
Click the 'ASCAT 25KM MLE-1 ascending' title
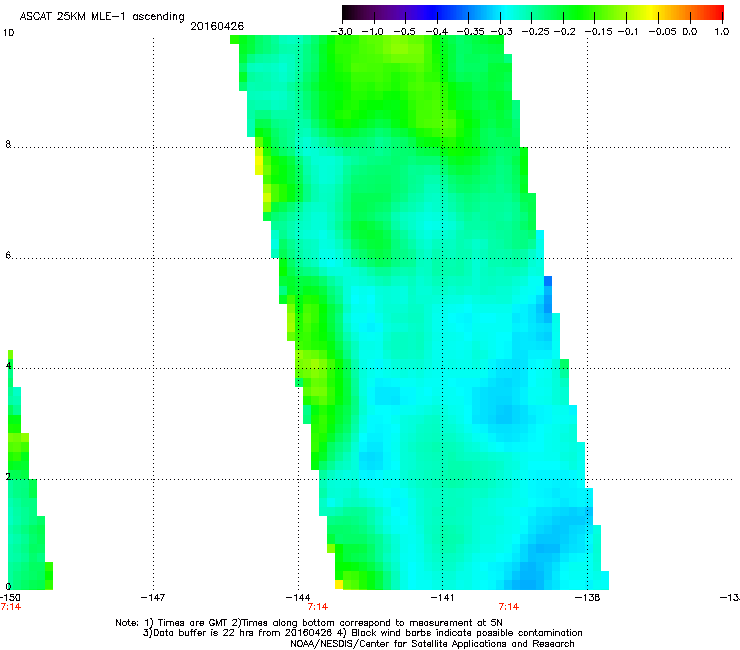coord(102,17)
